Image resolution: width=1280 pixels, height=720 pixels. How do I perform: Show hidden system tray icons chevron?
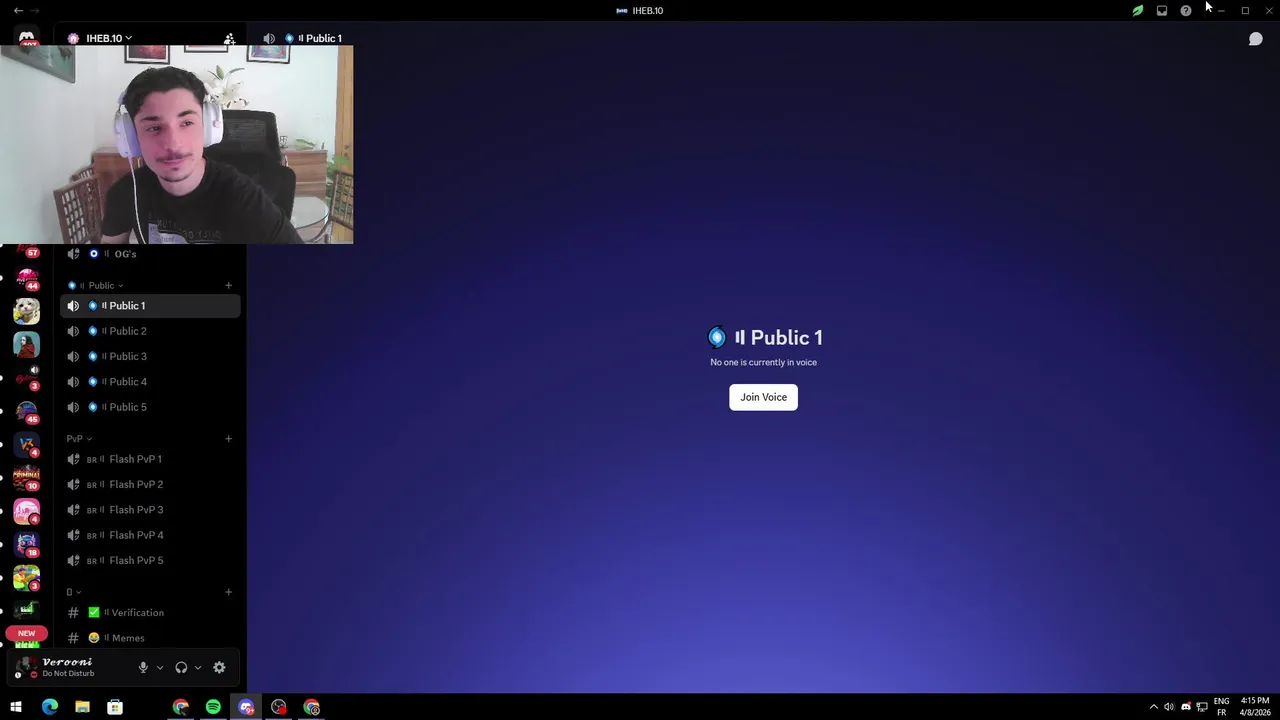[x=1153, y=707]
